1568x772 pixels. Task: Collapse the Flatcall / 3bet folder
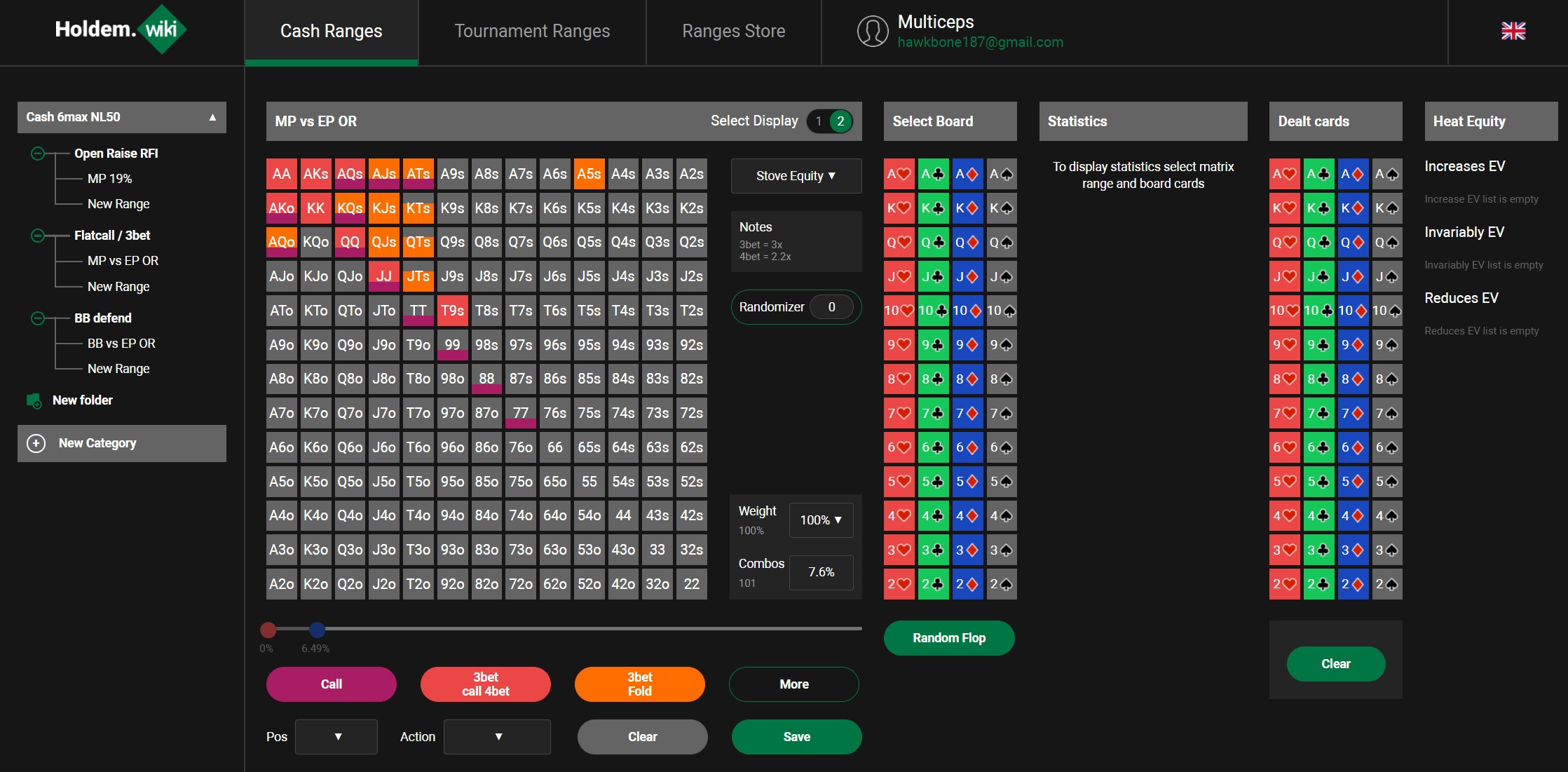(38, 236)
